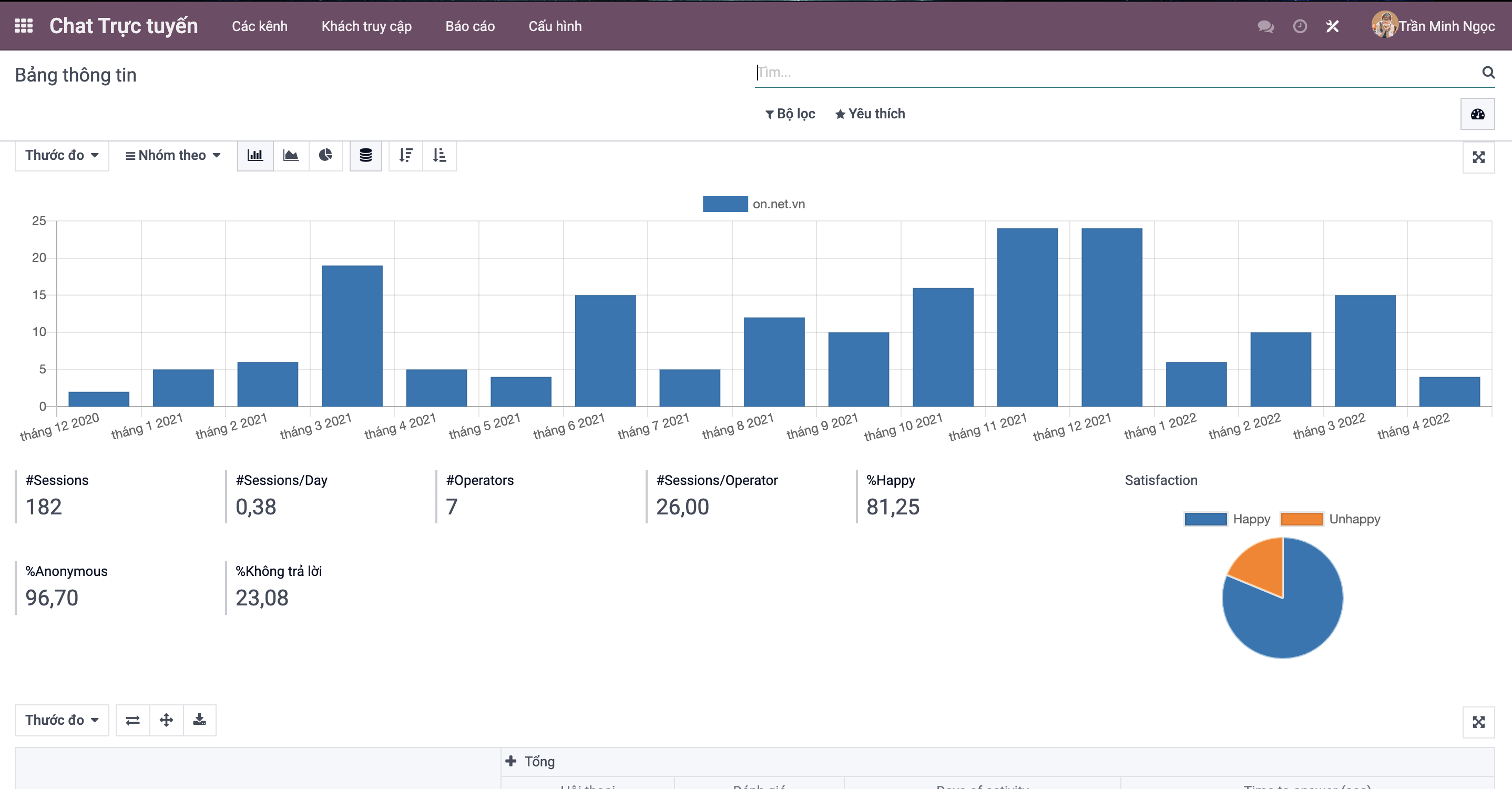
Task: Switch to bar chart view
Action: click(255, 156)
